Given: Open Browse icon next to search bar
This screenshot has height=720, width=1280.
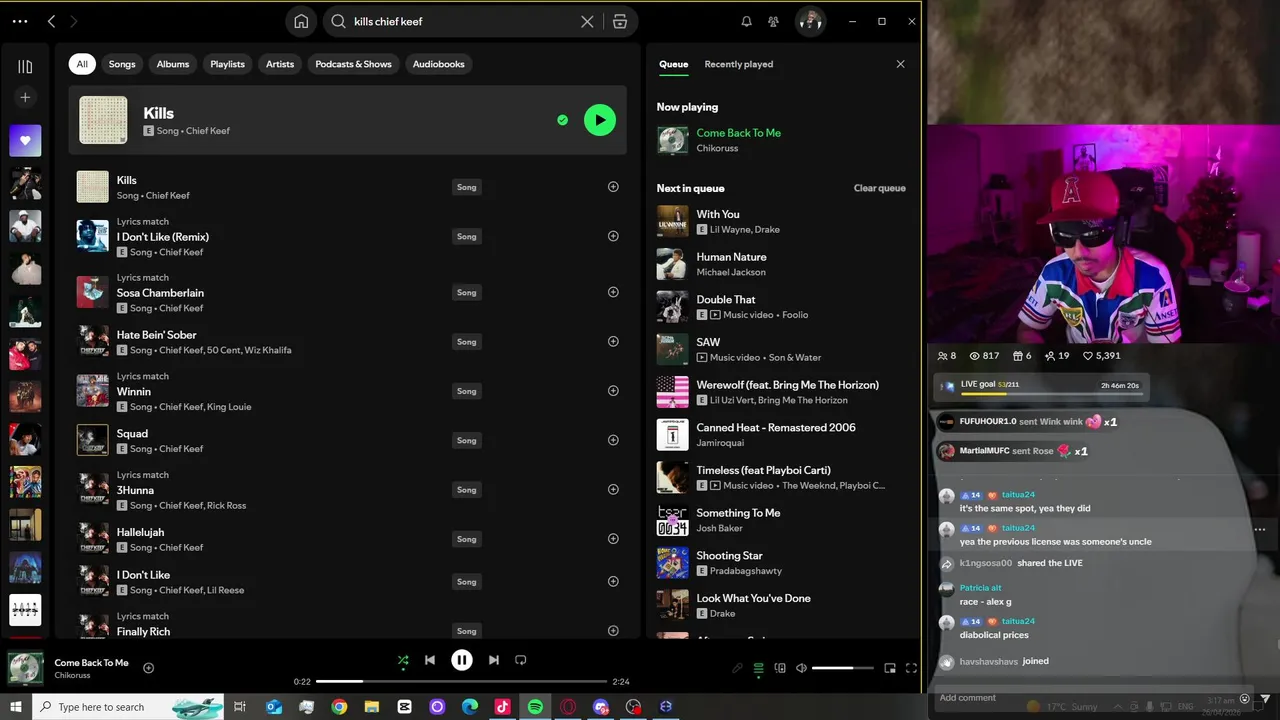Looking at the screenshot, I should [x=620, y=21].
